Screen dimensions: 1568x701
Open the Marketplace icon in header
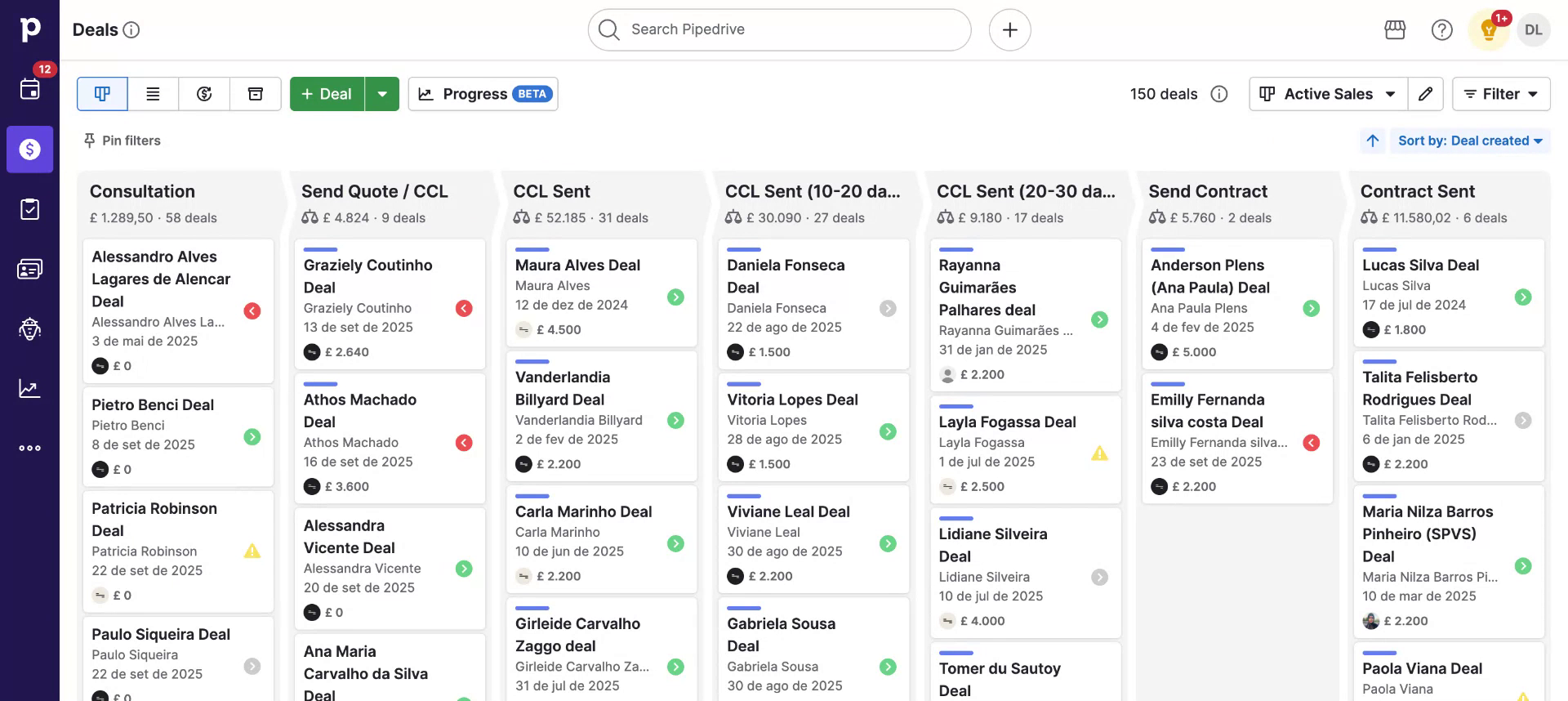1395,30
